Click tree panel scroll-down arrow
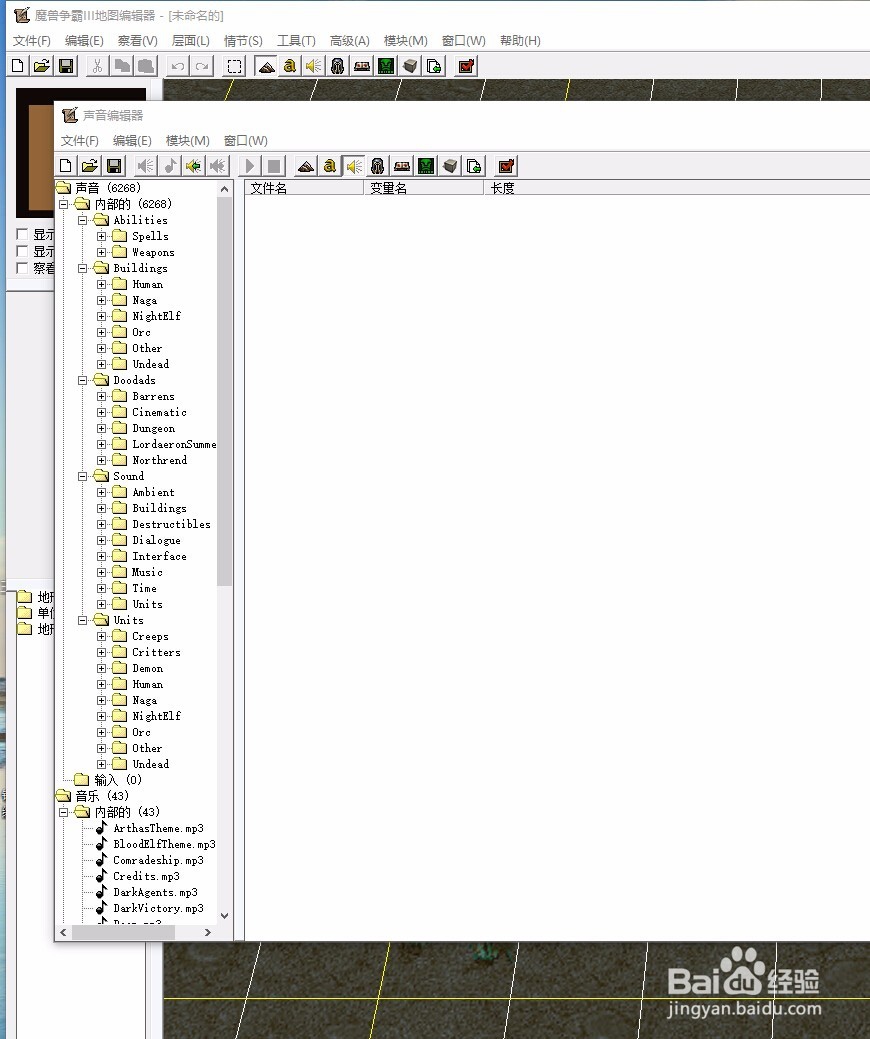 click(225, 915)
